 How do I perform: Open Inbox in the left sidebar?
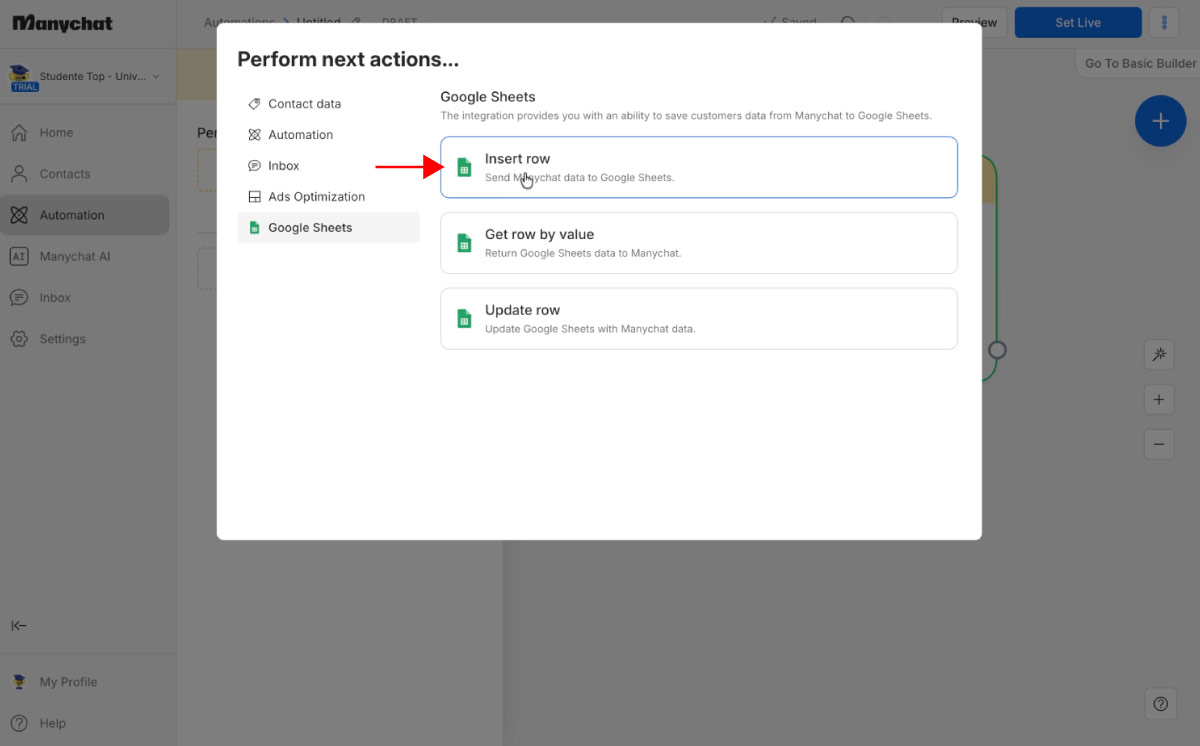(x=85, y=298)
